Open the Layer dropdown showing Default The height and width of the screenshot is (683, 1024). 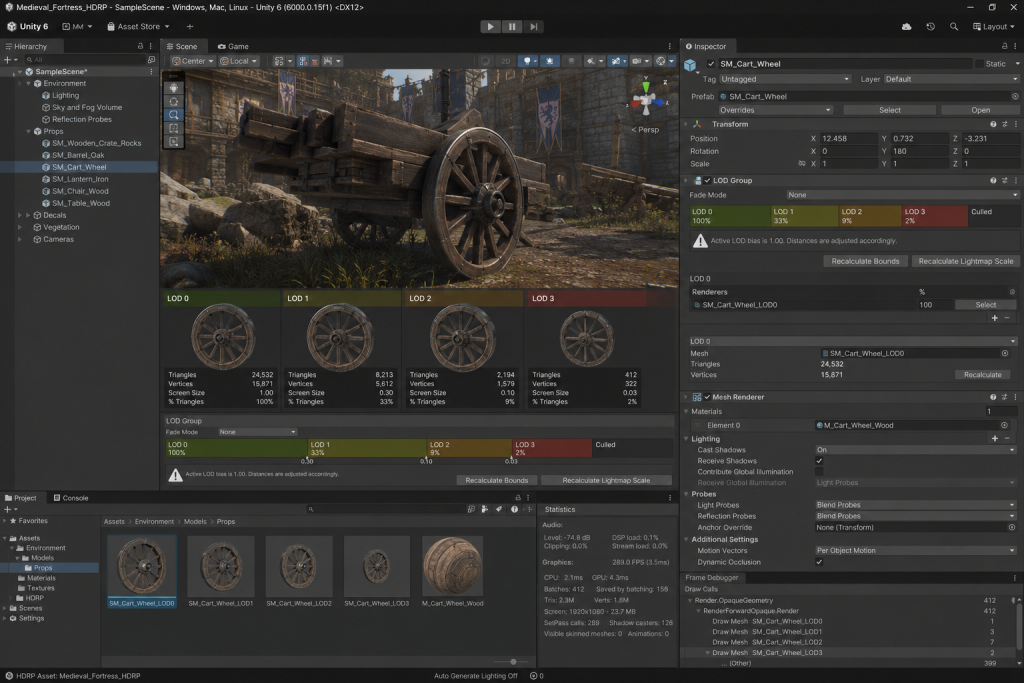(951, 79)
